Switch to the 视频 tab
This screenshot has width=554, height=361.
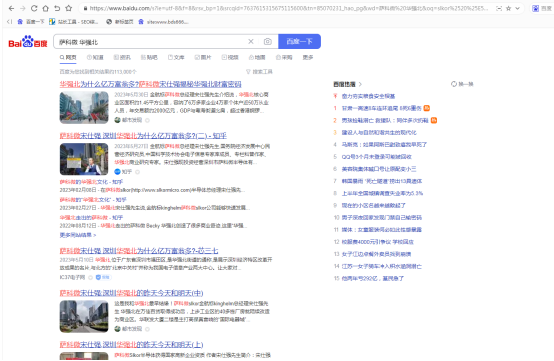click(230, 57)
